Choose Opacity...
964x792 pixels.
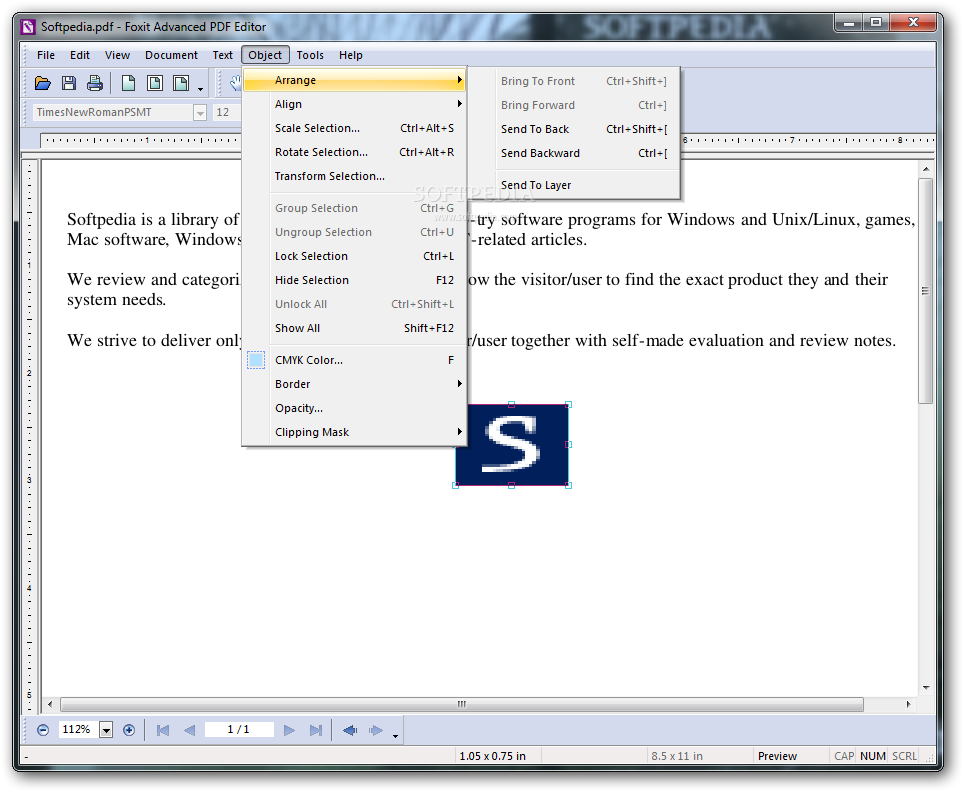(x=354, y=408)
